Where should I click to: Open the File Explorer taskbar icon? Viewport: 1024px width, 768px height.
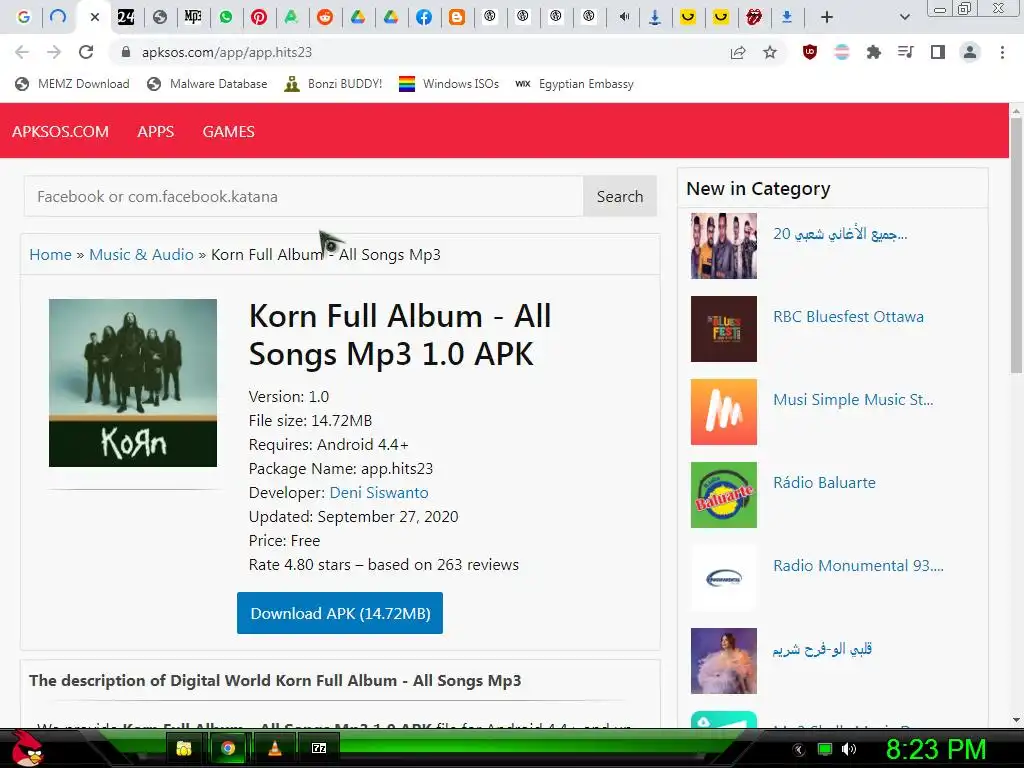tap(184, 748)
